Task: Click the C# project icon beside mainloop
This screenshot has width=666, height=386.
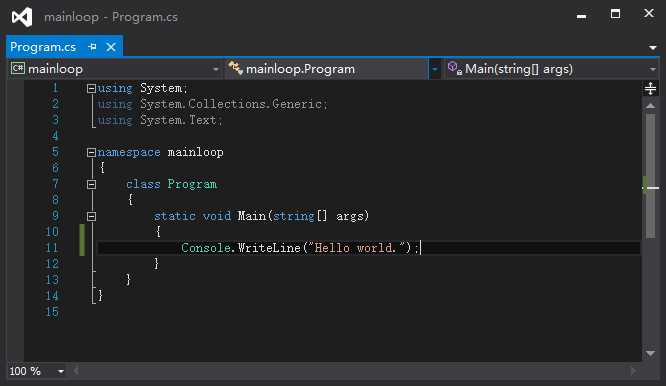Action: point(18,68)
